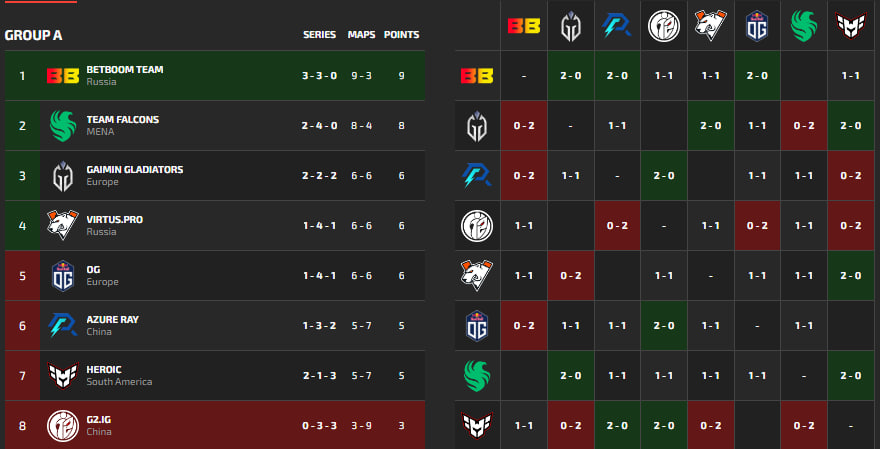Screen dimensions: 880x449
Task: Click the SERIES column header
Action: [320, 35]
